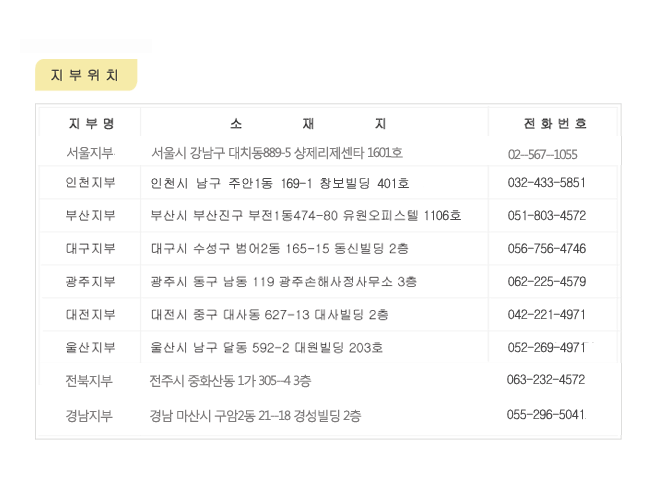Select the address 경남 마산시 구암2동 21-18
This screenshot has height=492, width=665.
220,416
